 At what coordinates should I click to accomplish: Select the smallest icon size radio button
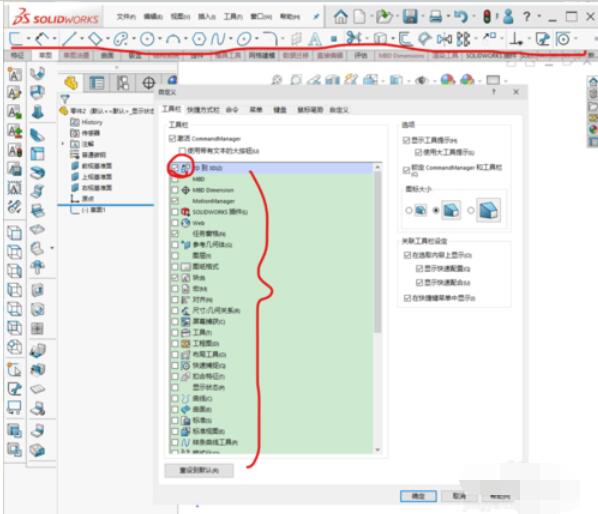[x=408, y=210]
